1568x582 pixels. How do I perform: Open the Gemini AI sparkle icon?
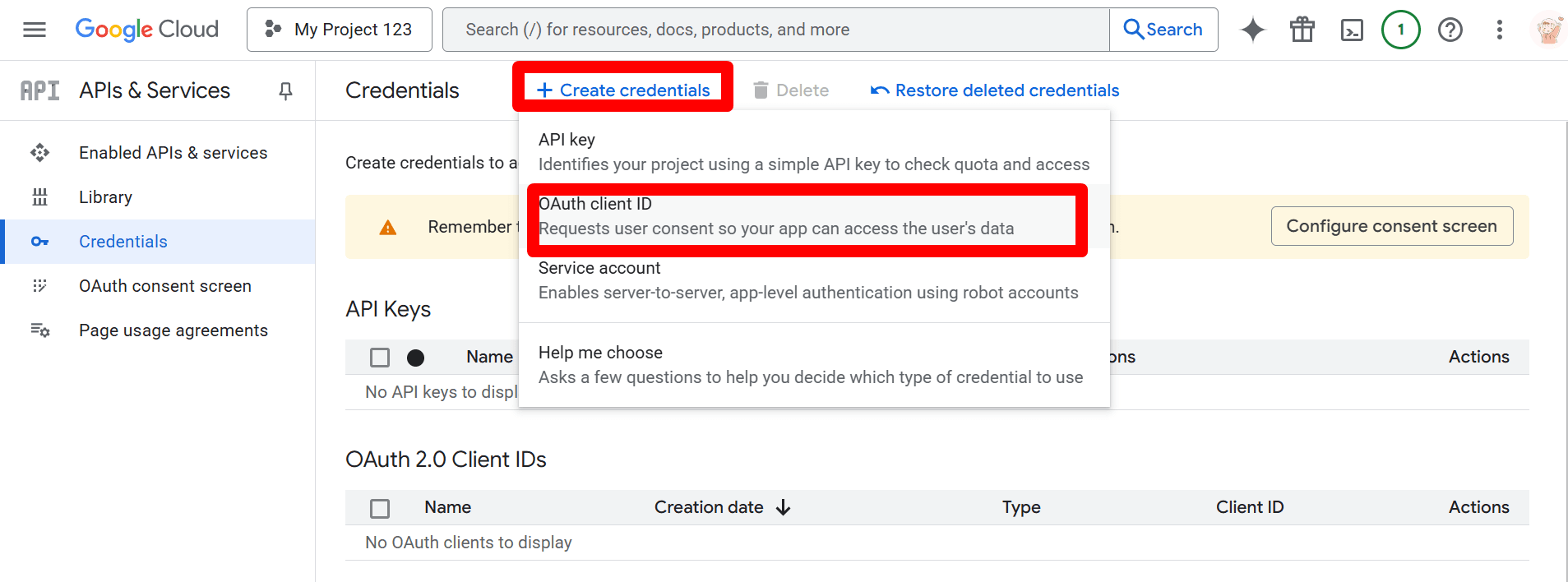tap(1253, 30)
